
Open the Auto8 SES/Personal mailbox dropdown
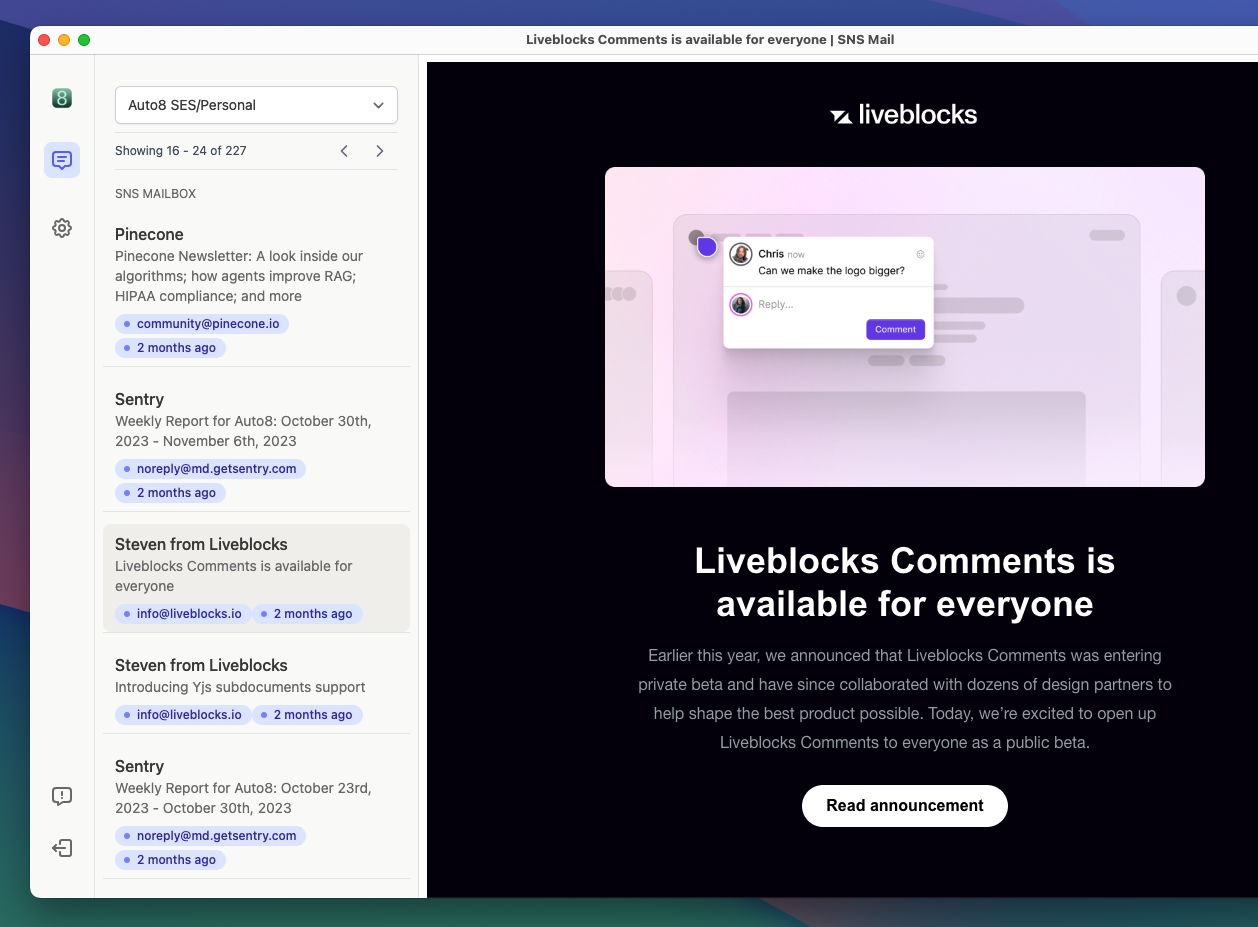(256, 105)
